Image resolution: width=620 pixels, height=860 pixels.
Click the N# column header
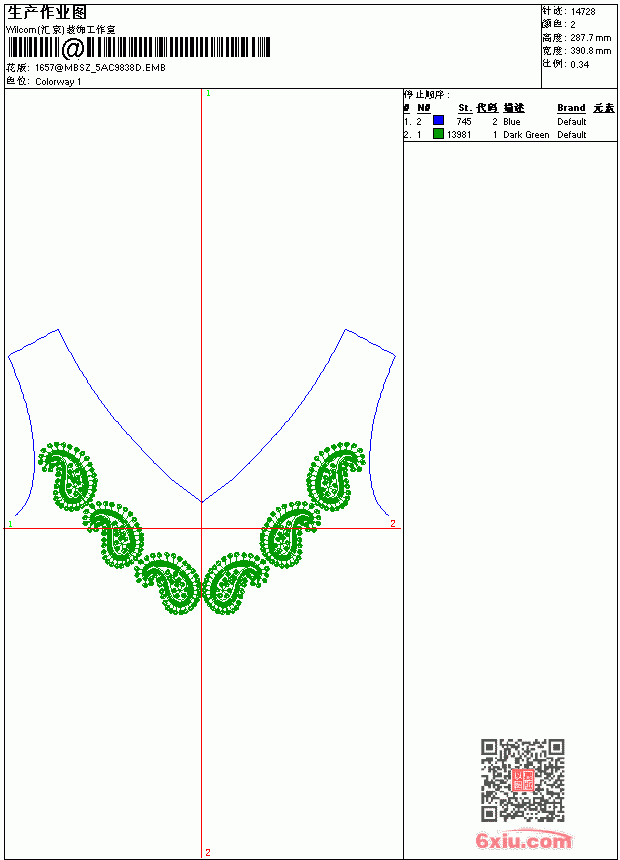423,108
